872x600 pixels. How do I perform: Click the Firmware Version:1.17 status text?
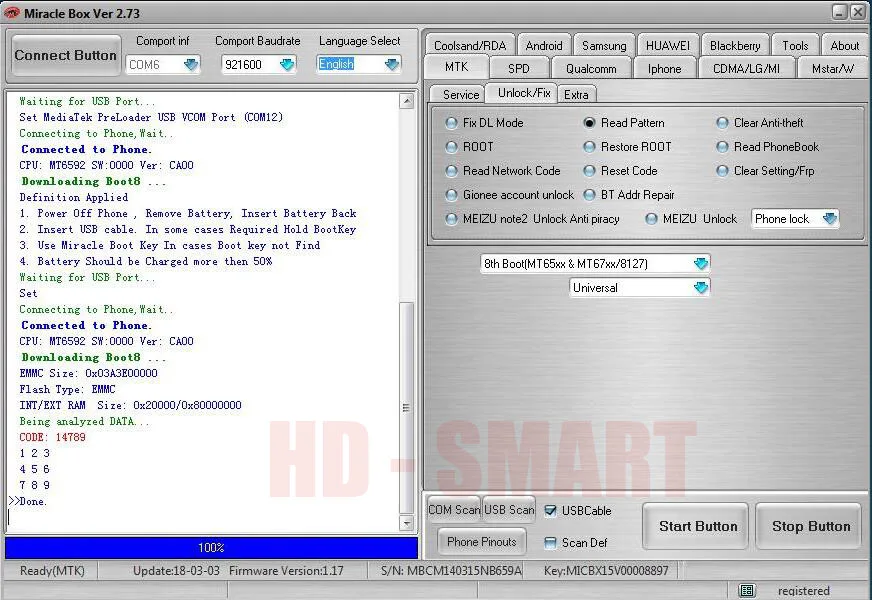coord(286,571)
